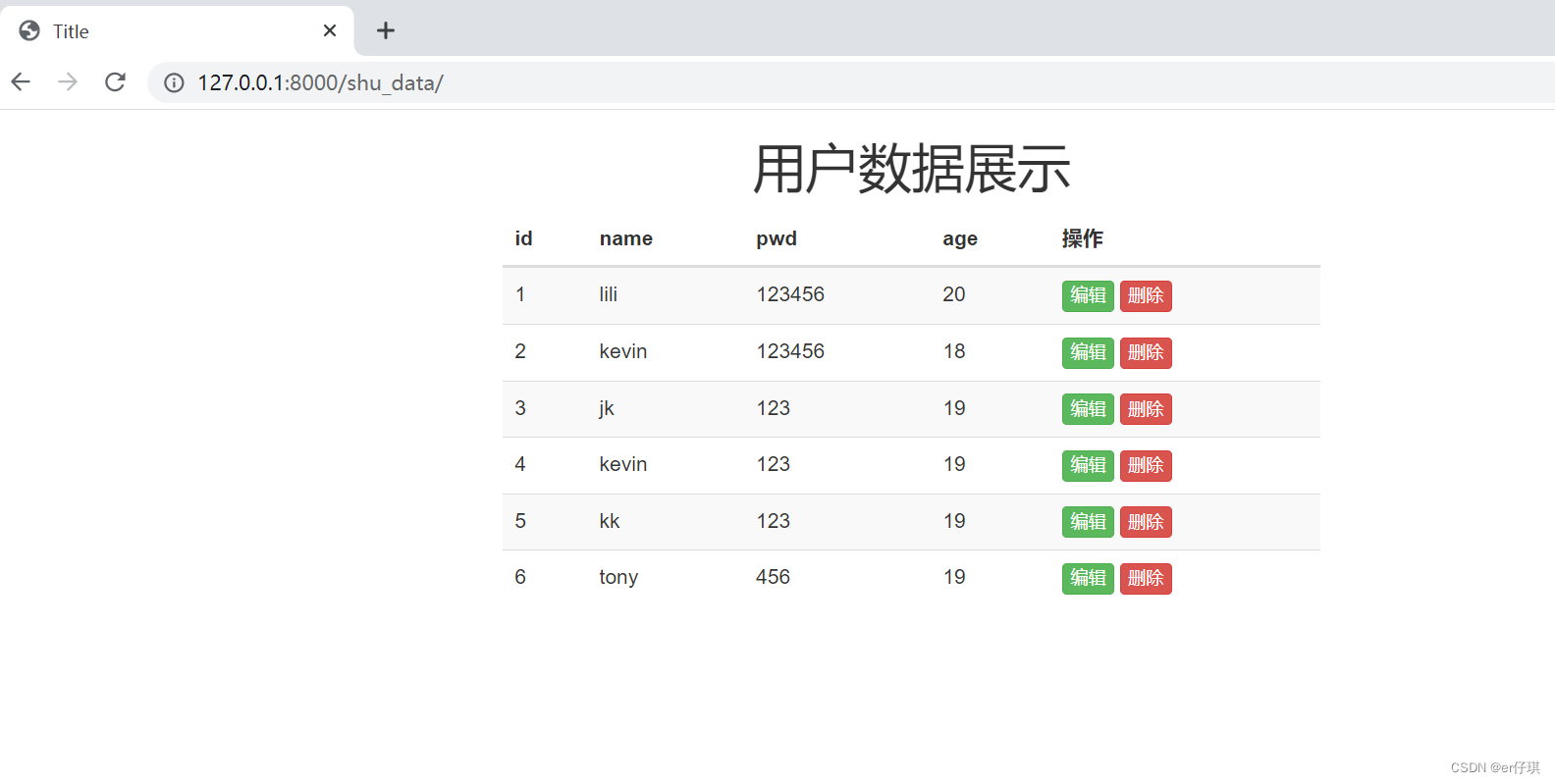1555x784 pixels.
Task: Select the age cell 20
Action: 954,294
